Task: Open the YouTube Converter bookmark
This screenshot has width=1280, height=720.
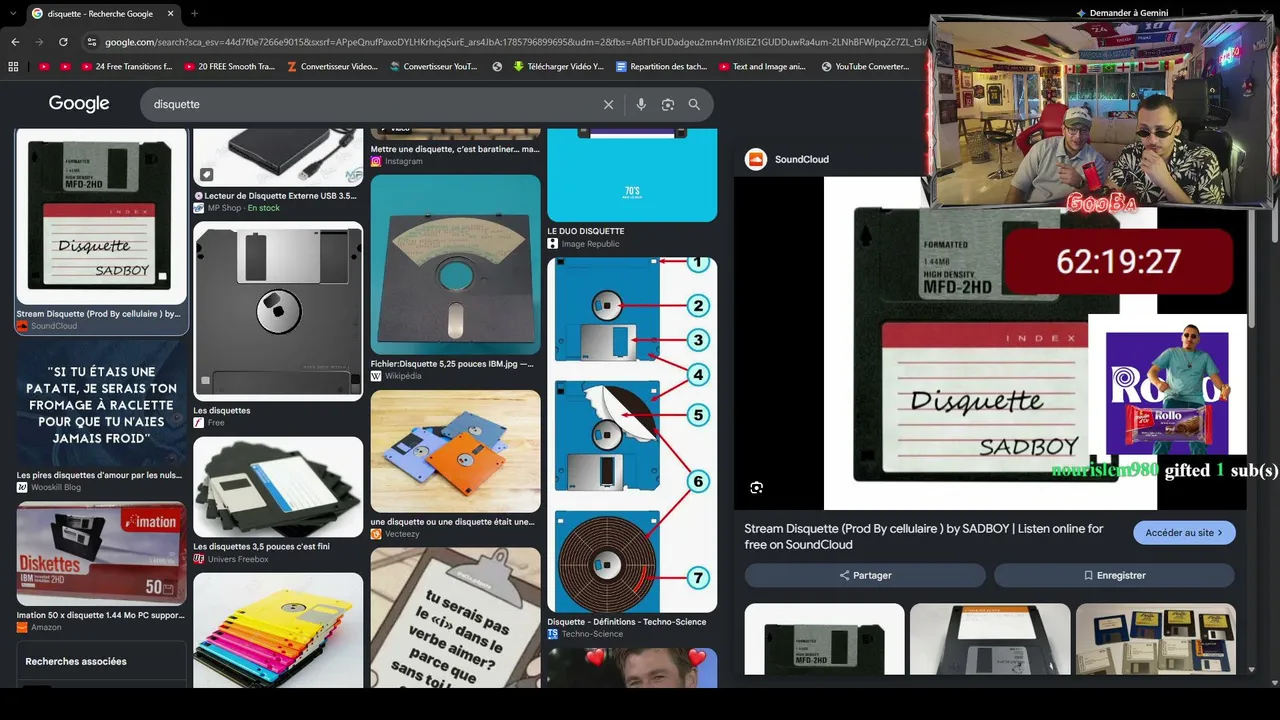Action: (x=865, y=67)
